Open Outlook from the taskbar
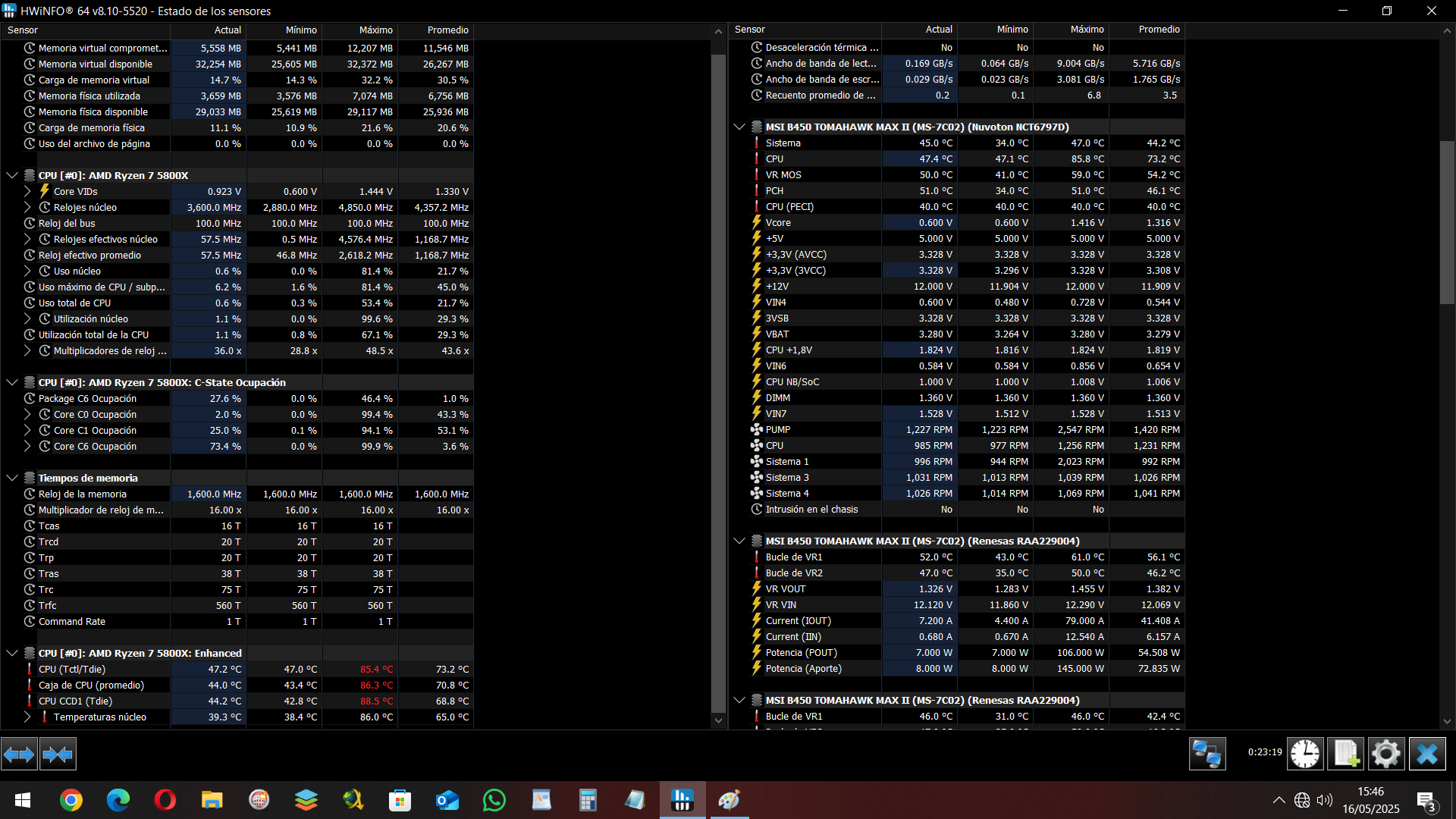The image size is (1456, 819). click(x=447, y=800)
